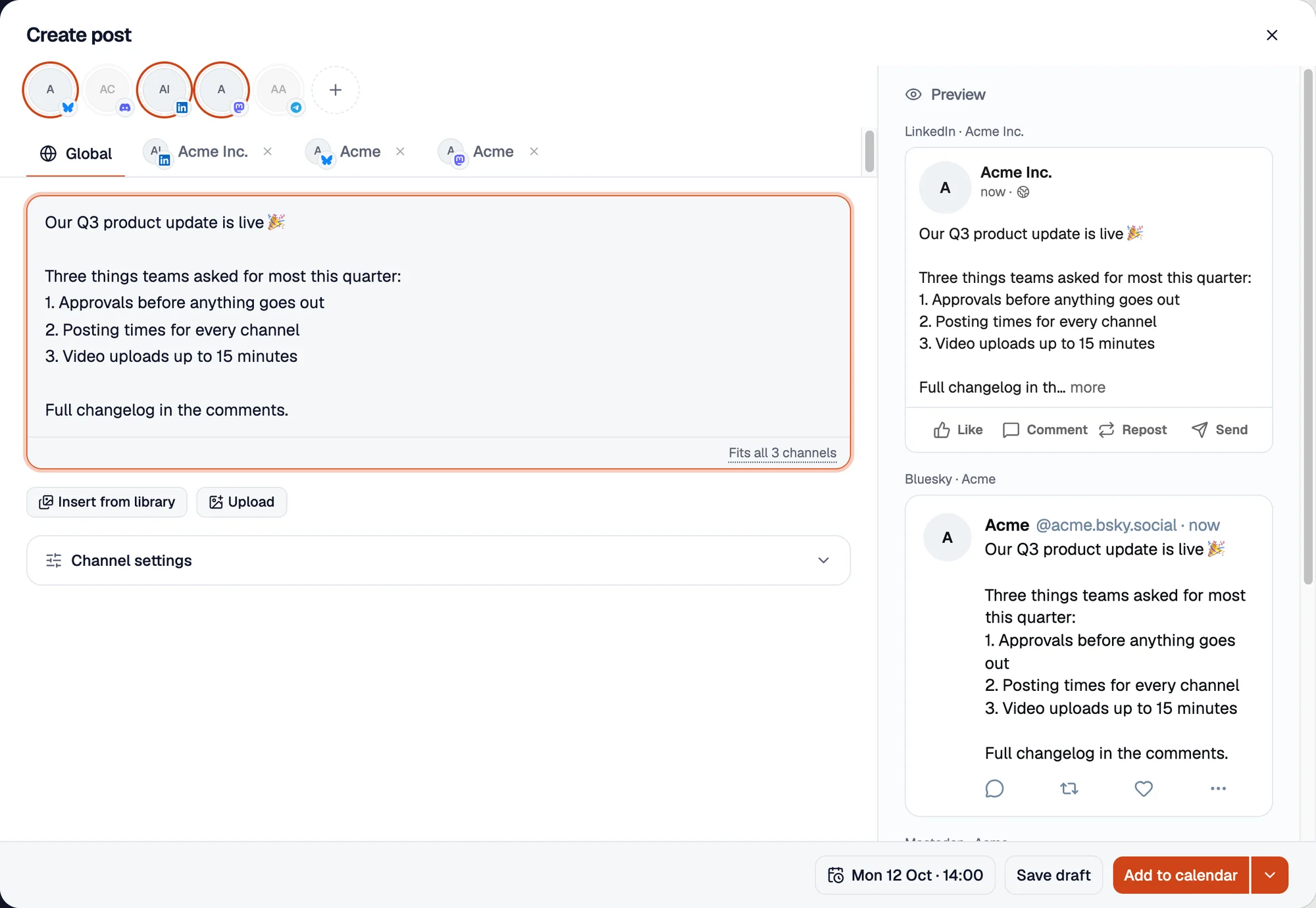Screen dimensions: 1316x908
Task: Click the preview panel scrollbar
Action: coord(1308,326)
